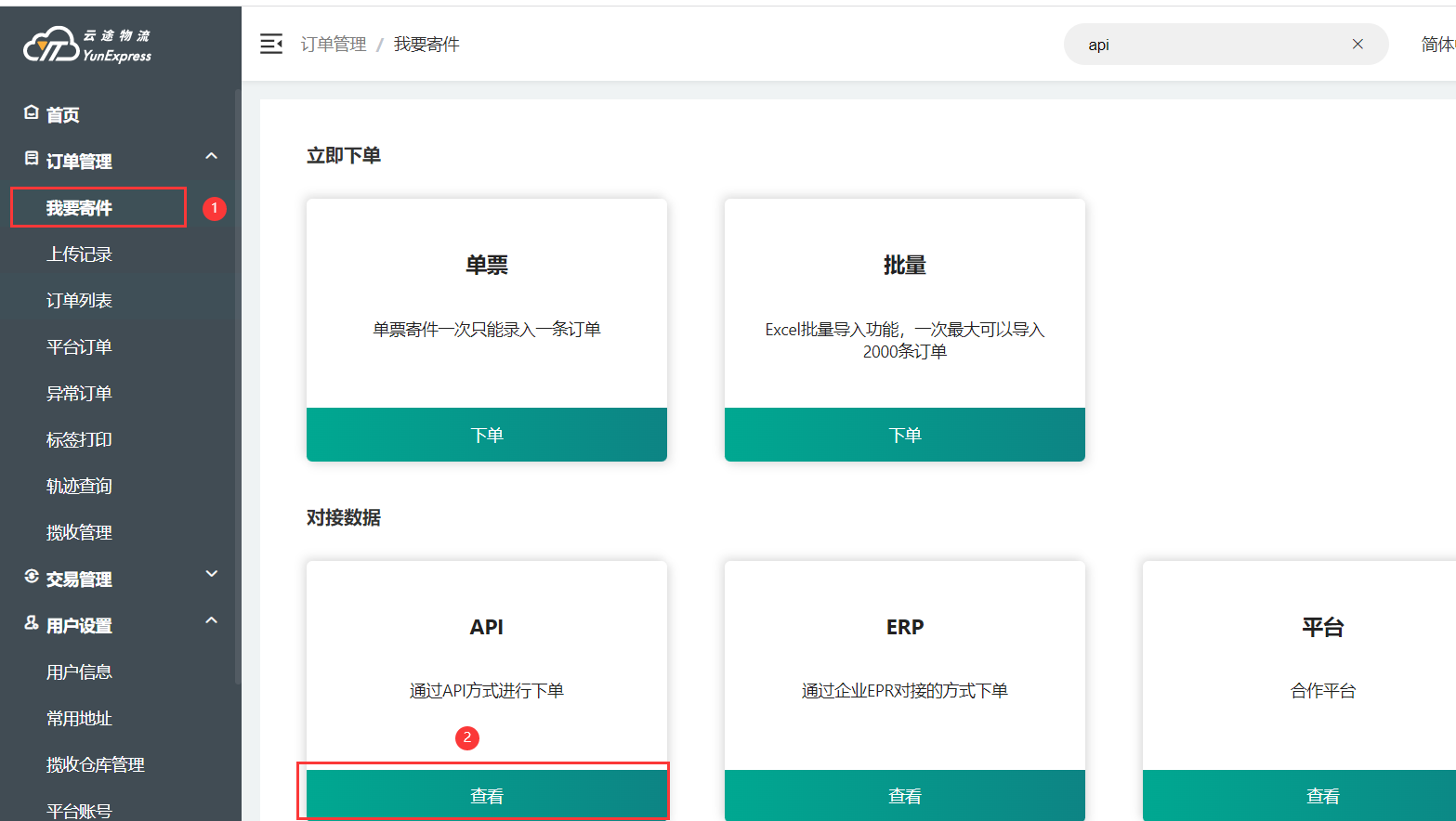Toggle the sidebar collapse hamburger icon
Viewport: 1456px width, 821px height.
tap(271, 44)
